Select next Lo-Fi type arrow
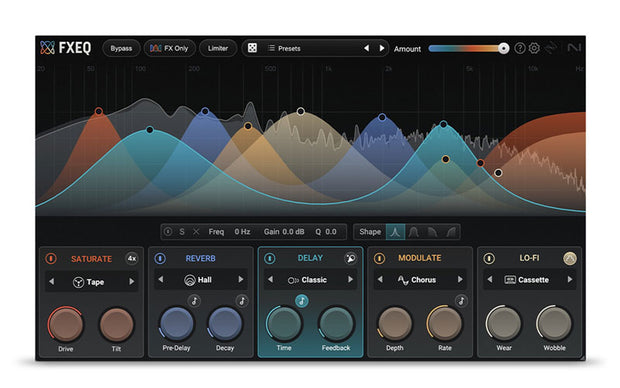Image resolution: width=620 pixels, height=388 pixels. 570,279
